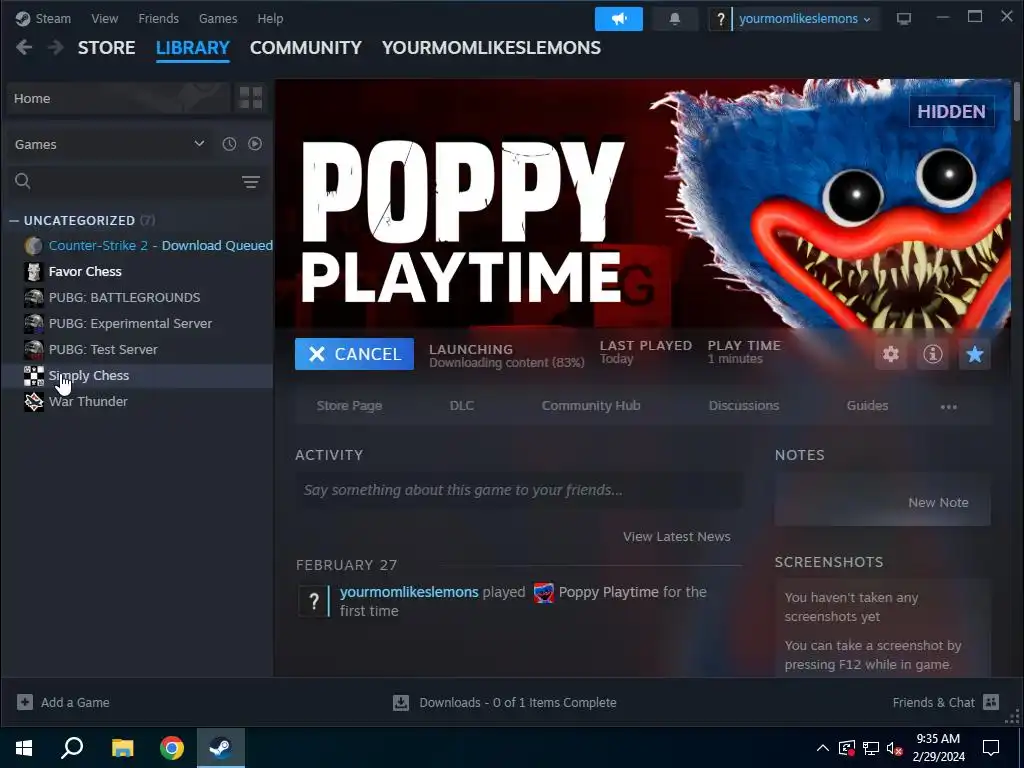Click the PUBG: BATTLEGROUNDS game icon
The image size is (1024, 768).
coord(33,297)
